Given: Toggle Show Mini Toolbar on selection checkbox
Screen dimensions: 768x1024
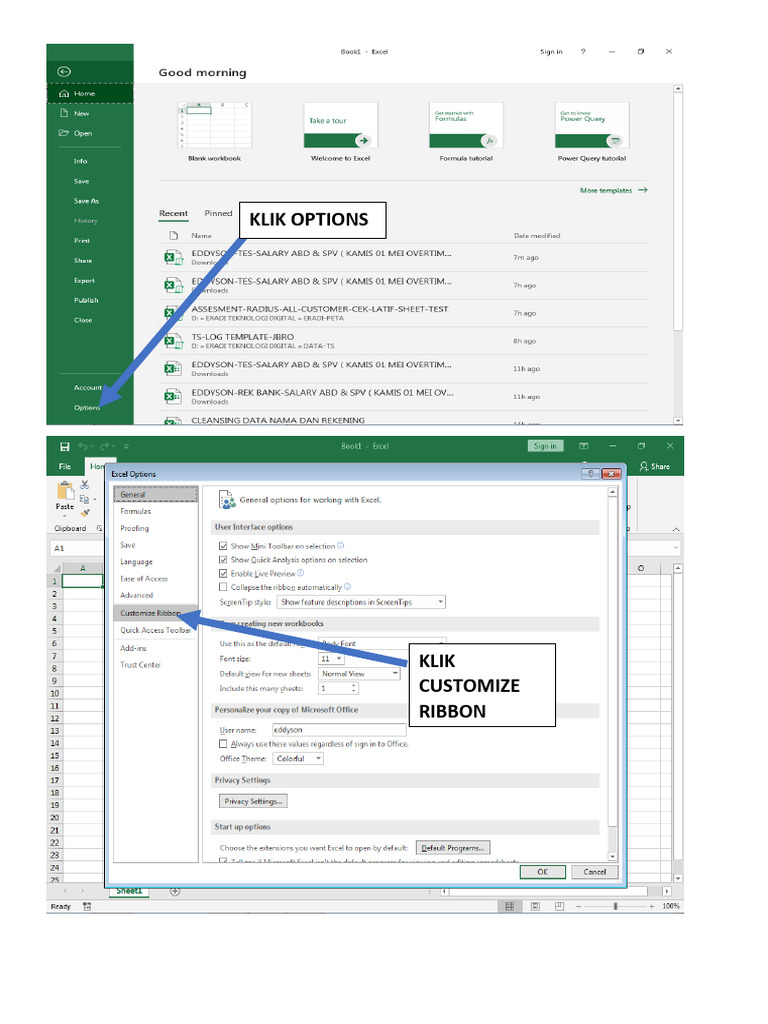Looking at the screenshot, I should [x=223, y=546].
